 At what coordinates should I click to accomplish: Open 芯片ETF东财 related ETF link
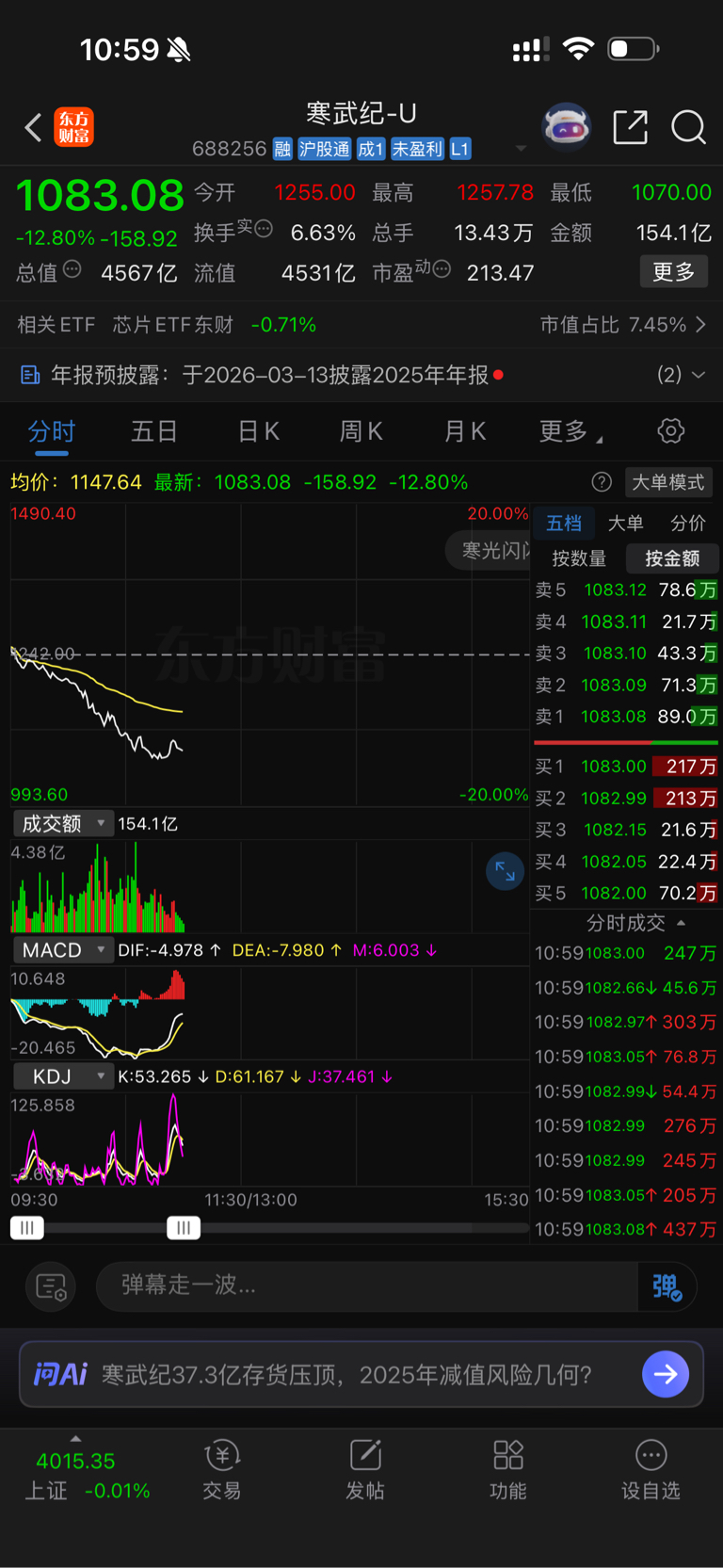click(172, 325)
